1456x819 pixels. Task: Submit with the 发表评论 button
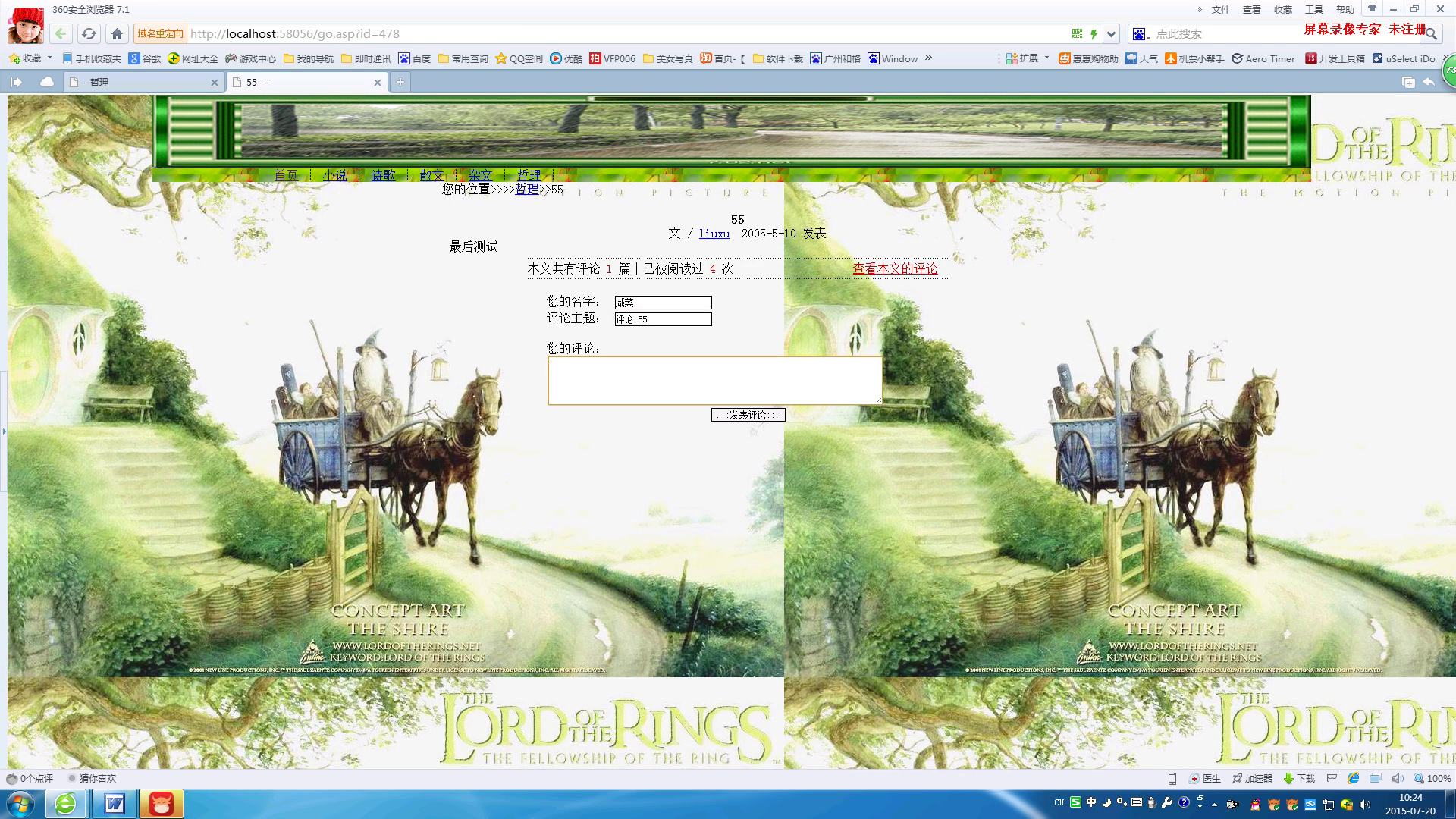click(748, 415)
